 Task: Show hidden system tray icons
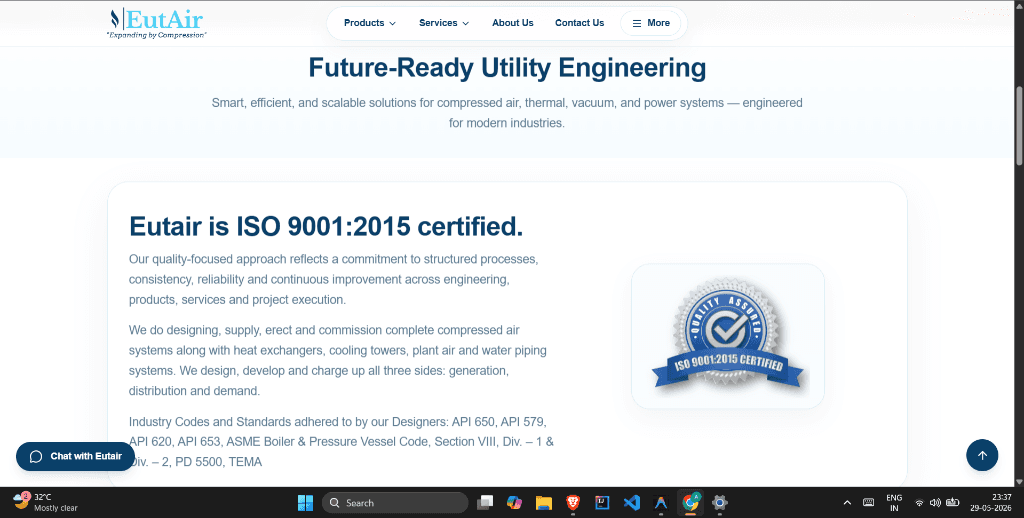tap(847, 502)
